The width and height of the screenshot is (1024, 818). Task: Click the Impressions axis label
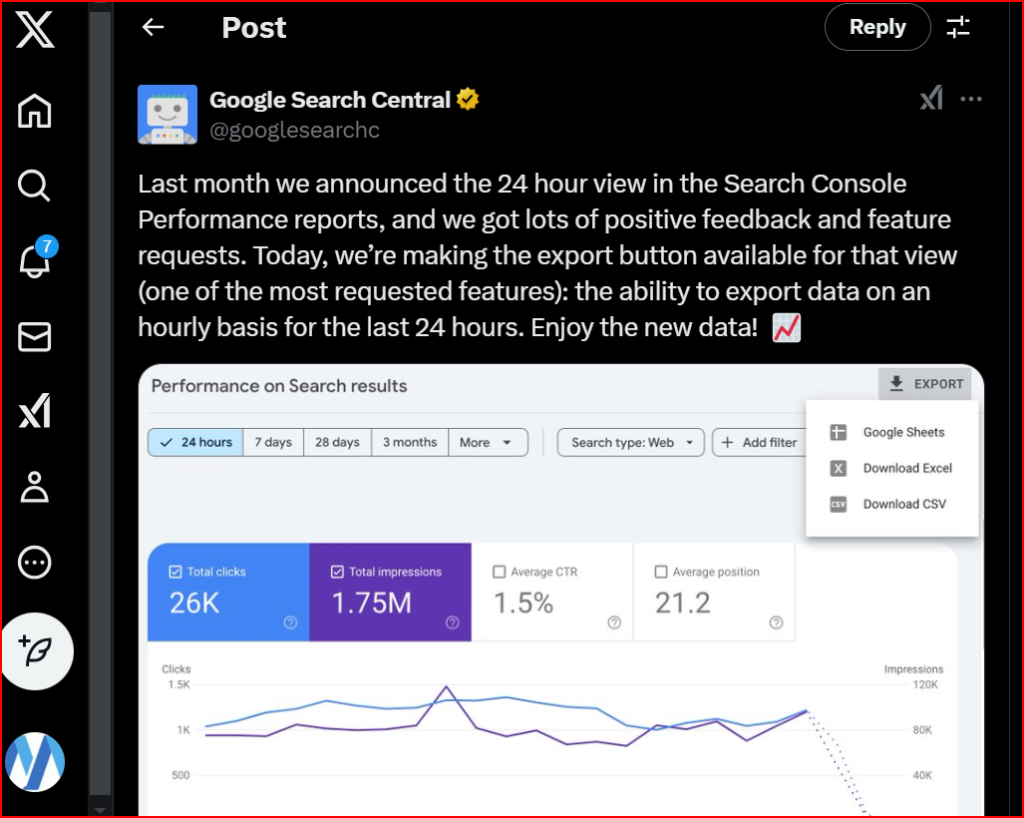pos(914,669)
